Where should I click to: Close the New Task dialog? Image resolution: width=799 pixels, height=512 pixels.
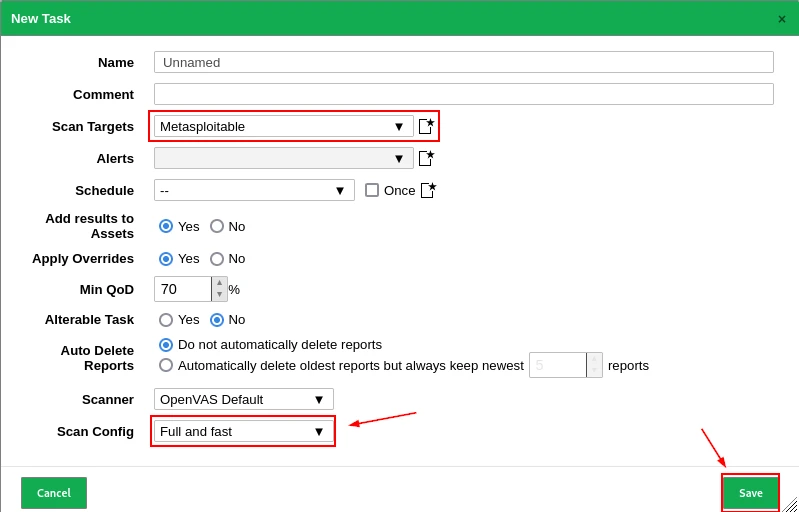point(782,19)
